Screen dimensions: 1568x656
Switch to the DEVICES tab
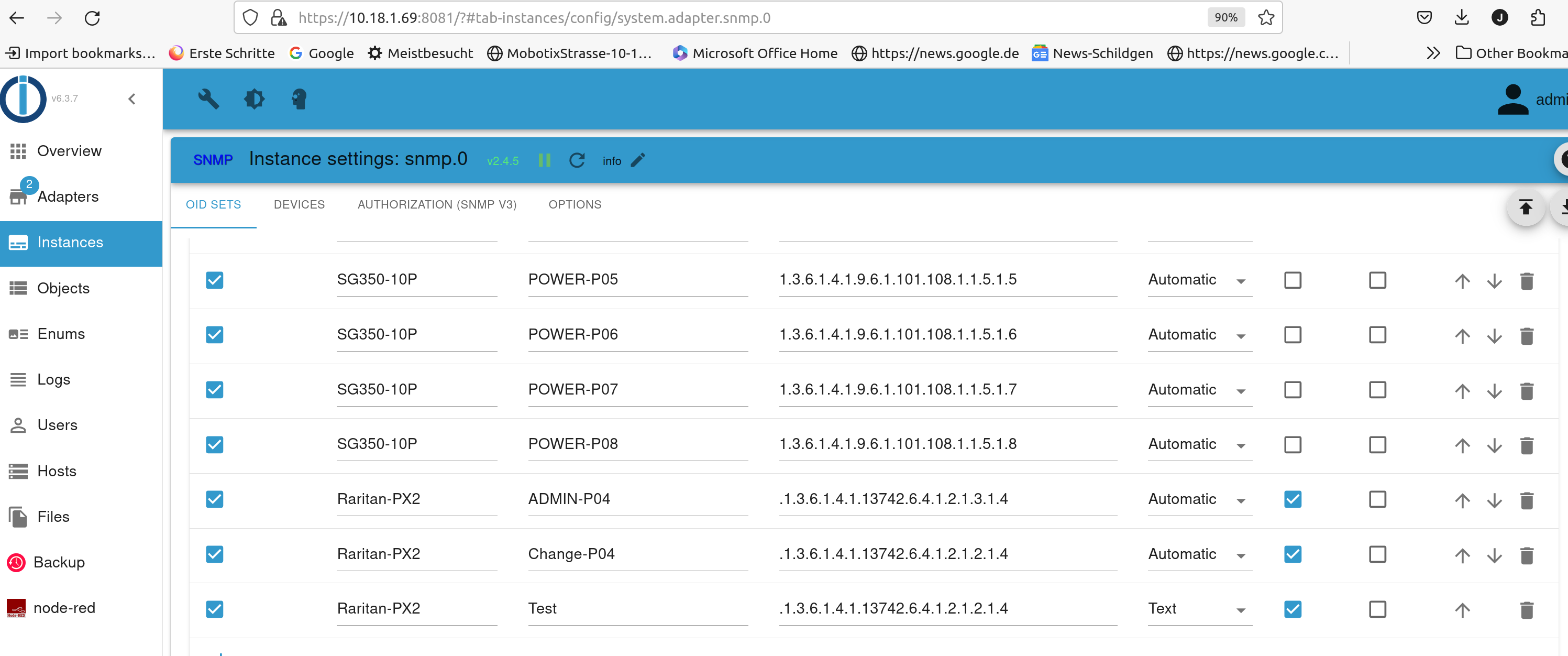pyautogui.click(x=299, y=205)
